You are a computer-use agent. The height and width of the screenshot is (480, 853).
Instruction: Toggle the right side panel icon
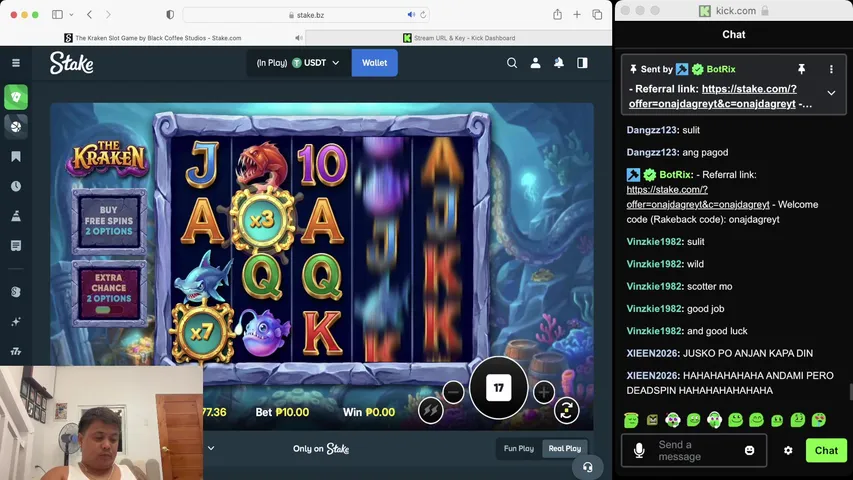(x=582, y=63)
